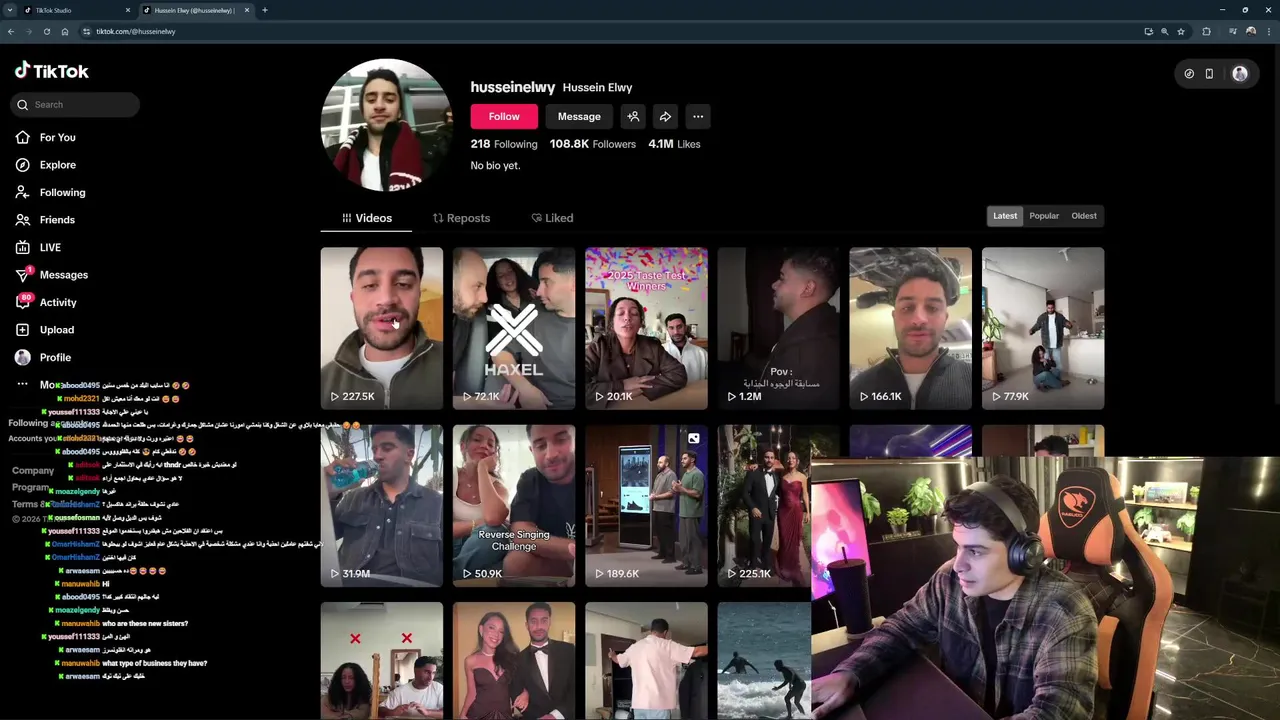Switch to the Videos tab
Image resolution: width=1280 pixels, height=720 pixels.
click(x=367, y=218)
